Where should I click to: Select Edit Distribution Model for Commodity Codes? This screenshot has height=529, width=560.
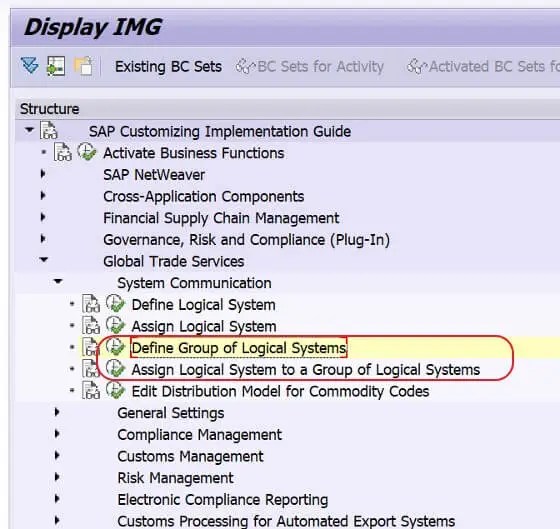[280, 392]
